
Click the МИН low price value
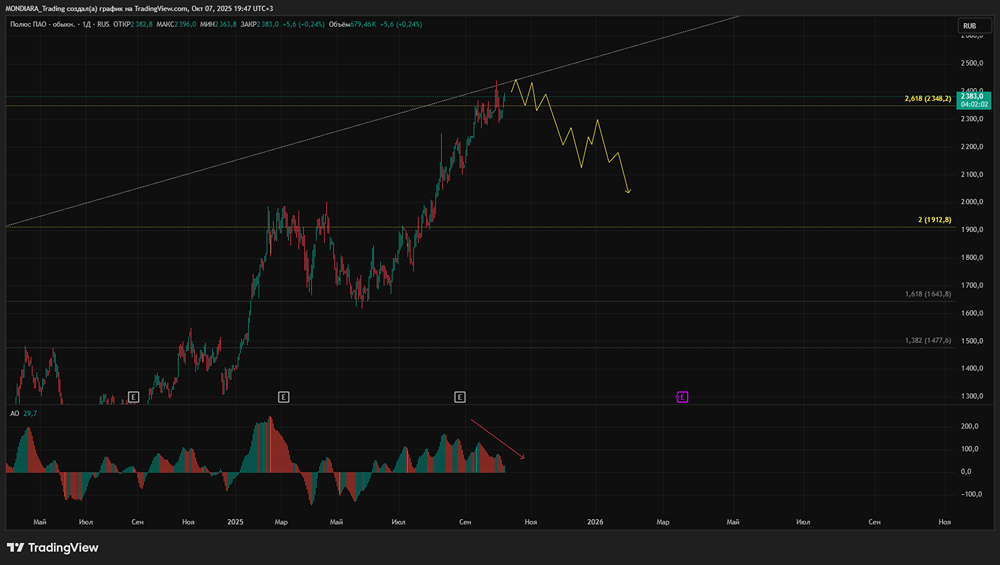tap(226, 24)
